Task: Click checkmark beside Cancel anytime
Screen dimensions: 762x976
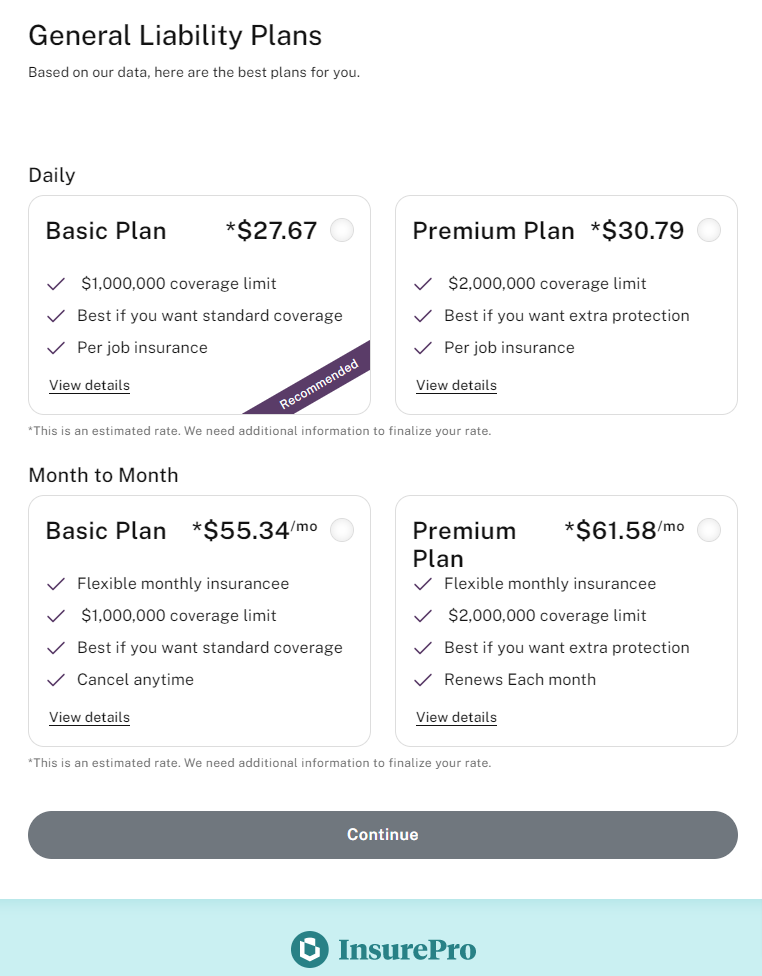Action: 57,680
